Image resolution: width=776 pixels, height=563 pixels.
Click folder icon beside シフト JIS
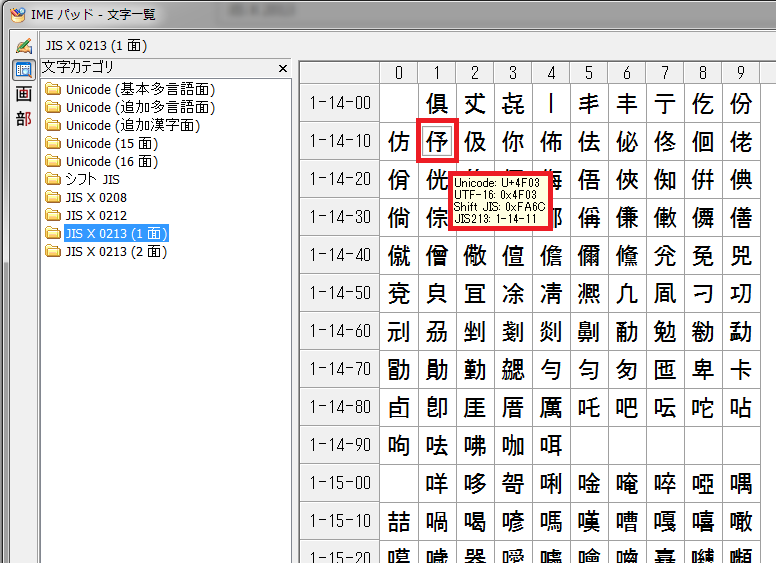click(x=53, y=179)
